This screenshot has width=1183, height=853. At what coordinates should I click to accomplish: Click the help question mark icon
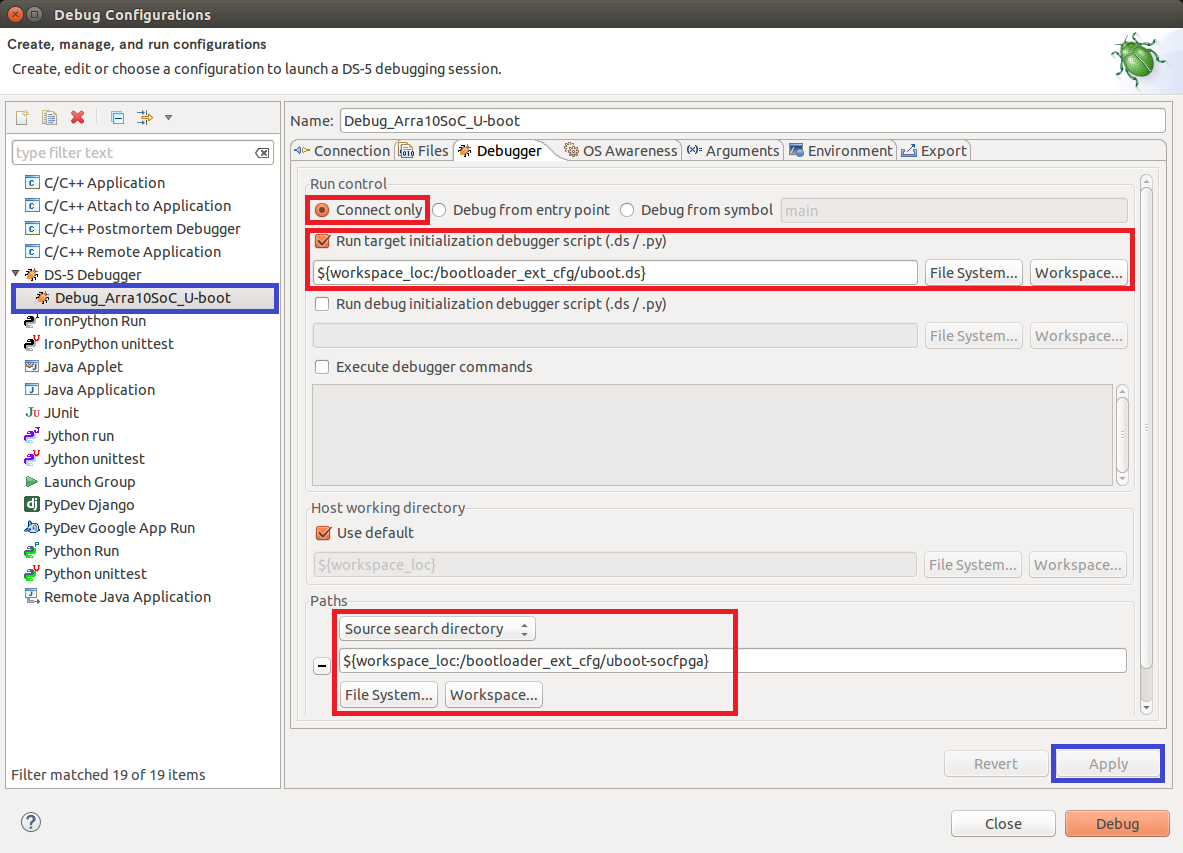pyautogui.click(x=30, y=822)
